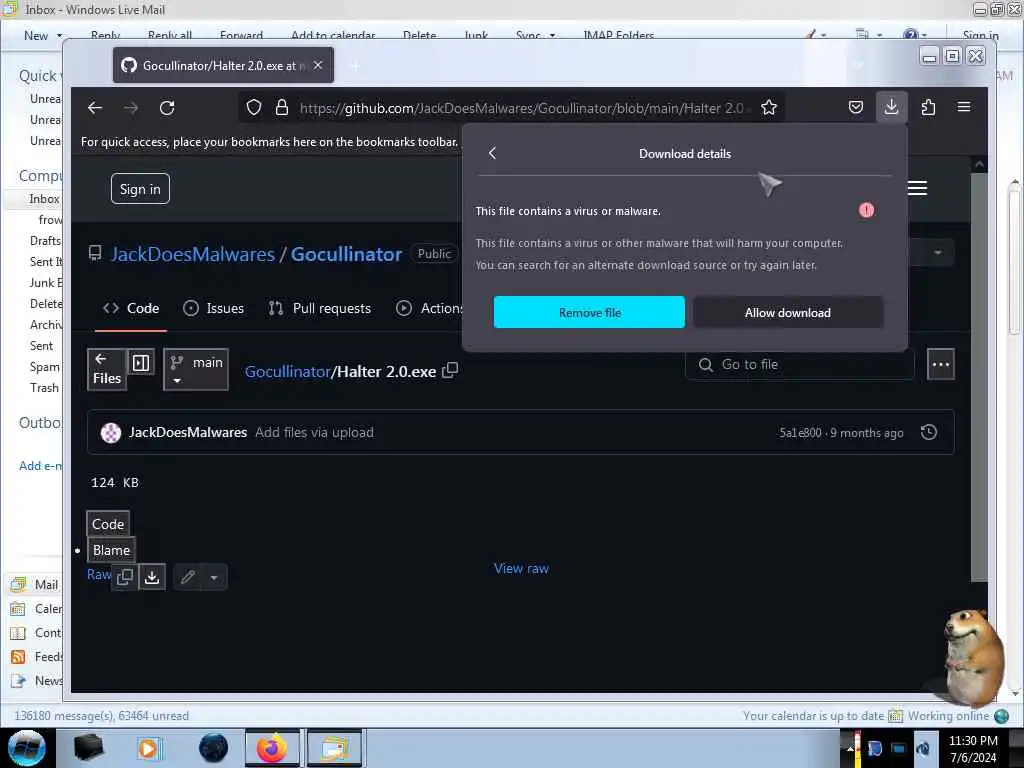Image resolution: width=1024 pixels, height=768 pixels.
Task: Click JackDoesMalwares commit avatar
Action: coord(111,432)
